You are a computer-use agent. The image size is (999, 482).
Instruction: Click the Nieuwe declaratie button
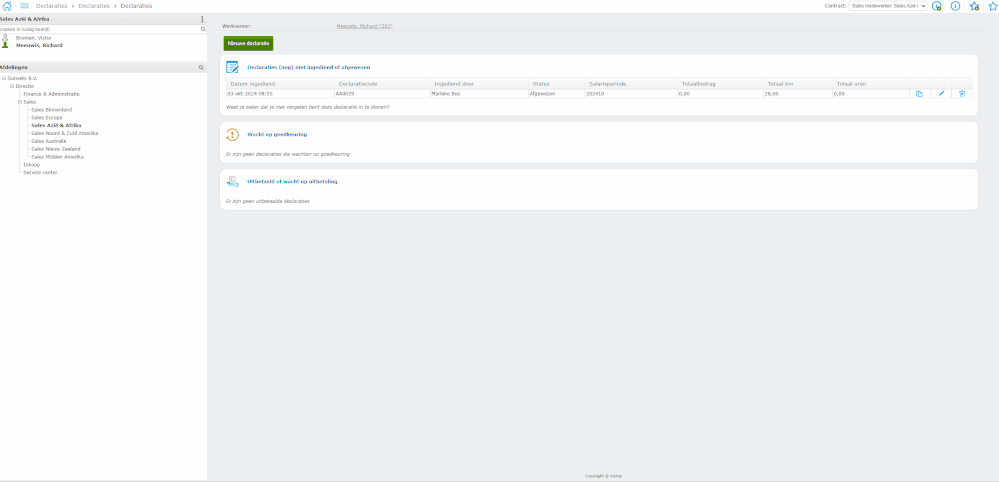(x=248, y=43)
